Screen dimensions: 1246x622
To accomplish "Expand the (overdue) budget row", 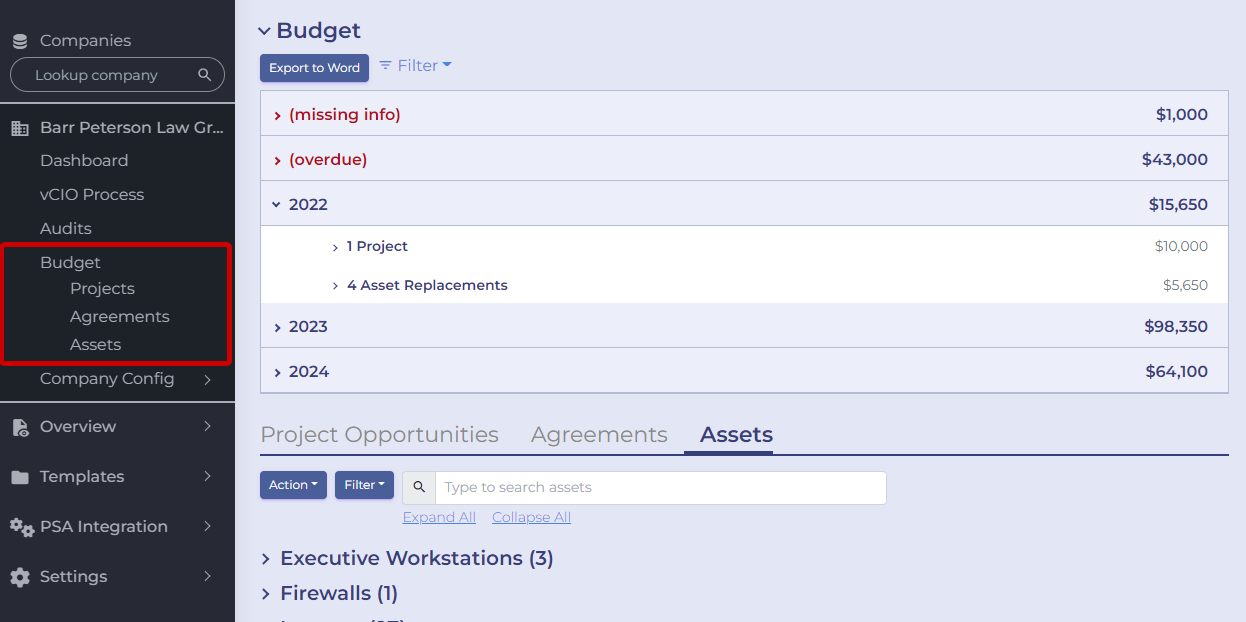I will (277, 160).
